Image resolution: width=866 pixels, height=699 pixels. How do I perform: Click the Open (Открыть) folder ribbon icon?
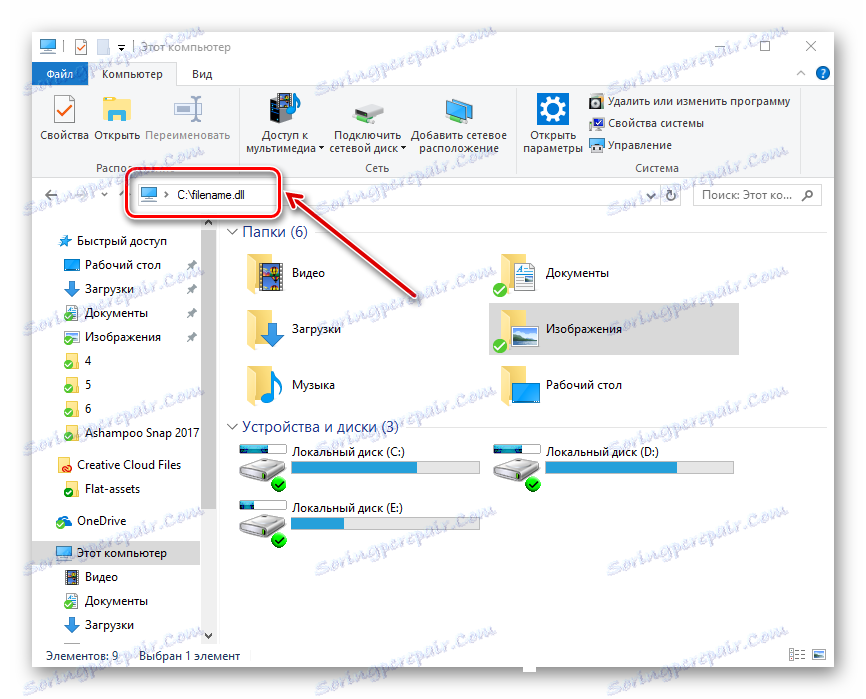click(x=117, y=109)
